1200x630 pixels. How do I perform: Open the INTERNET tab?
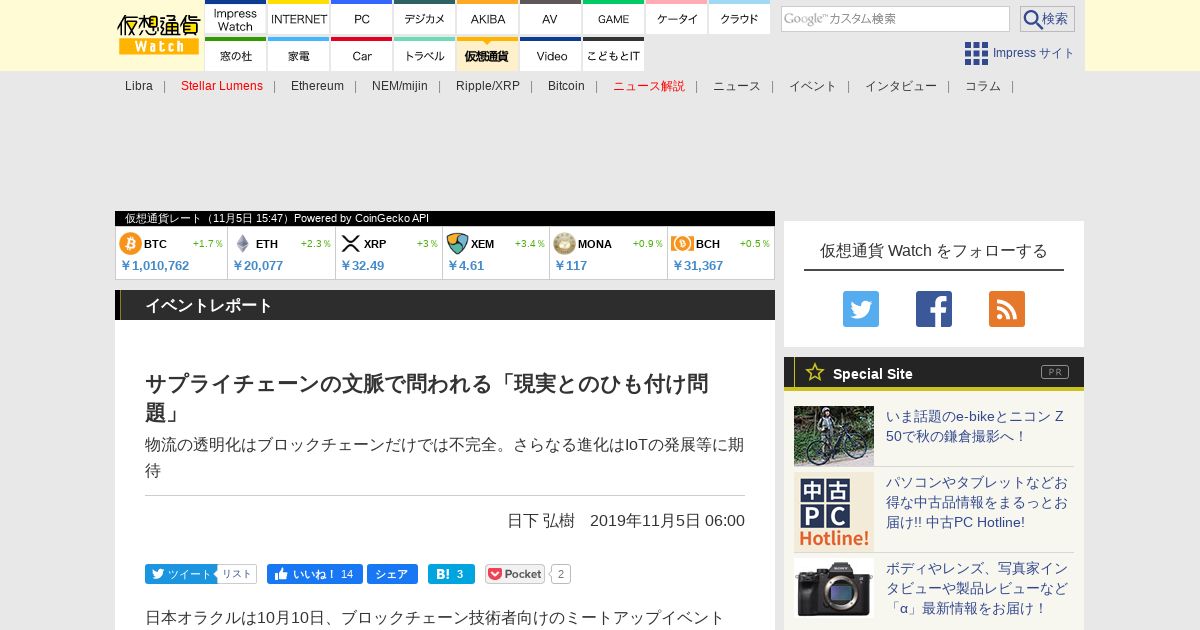coord(299,19)
